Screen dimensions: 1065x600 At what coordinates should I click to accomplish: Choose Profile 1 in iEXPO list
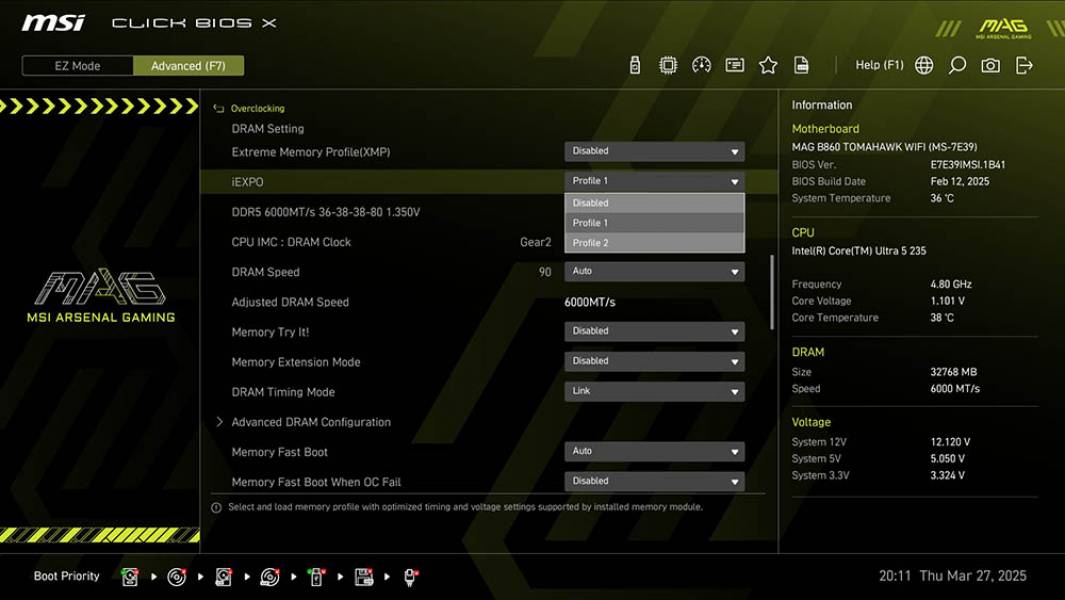[x=654, y=223]
